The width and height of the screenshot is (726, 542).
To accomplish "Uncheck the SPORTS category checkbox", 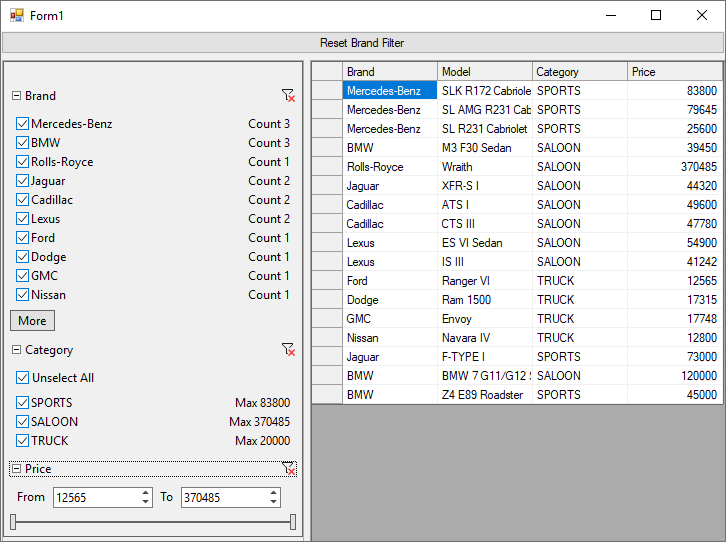I will point(22,403).
